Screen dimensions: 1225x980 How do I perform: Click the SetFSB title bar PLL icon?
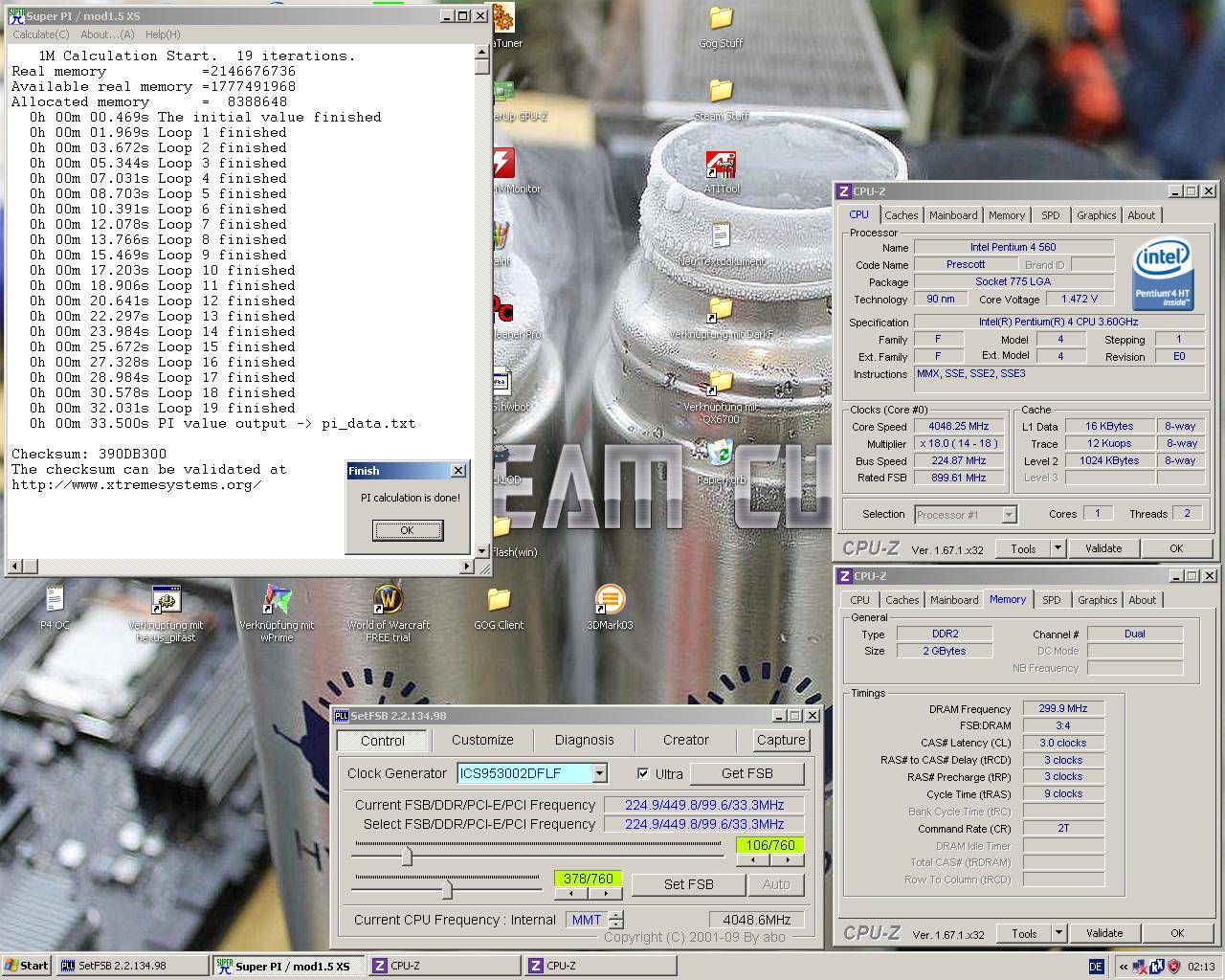342,715
